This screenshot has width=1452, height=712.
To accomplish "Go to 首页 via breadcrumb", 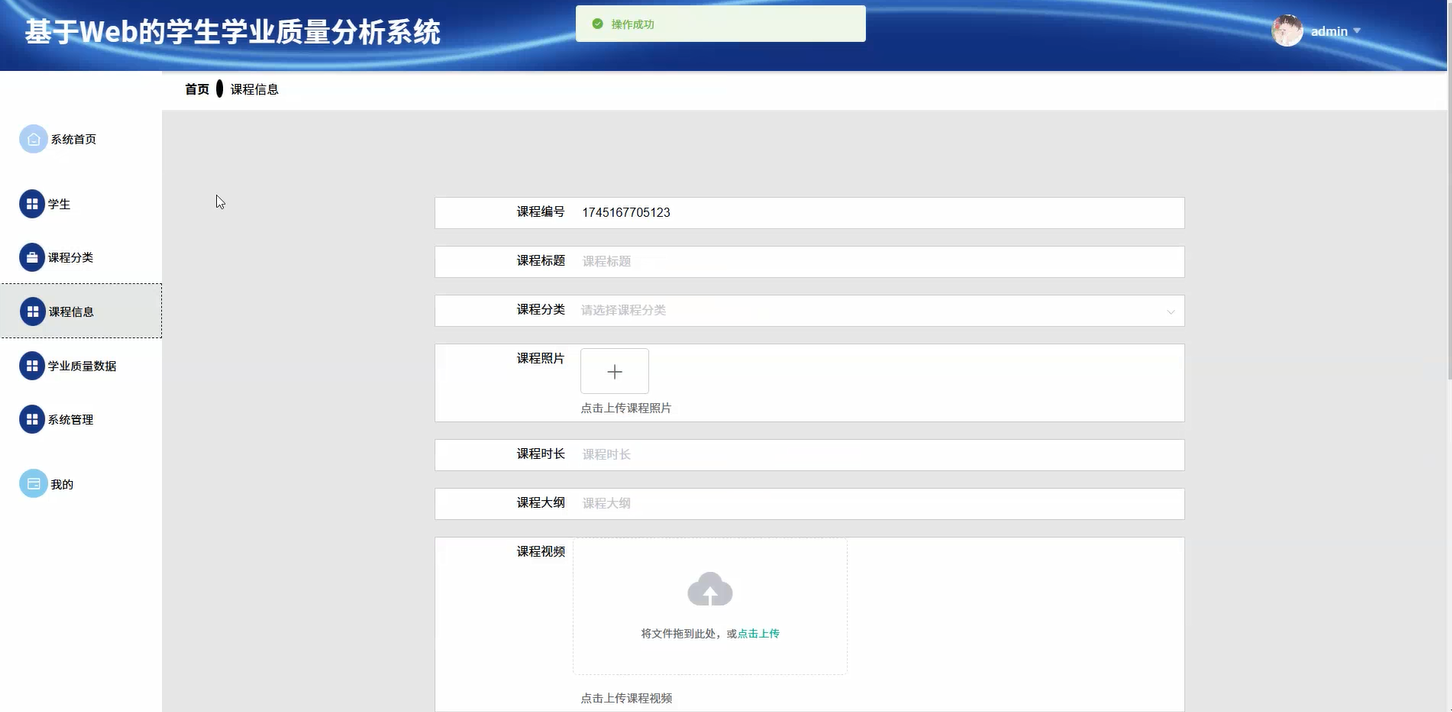I will tap(195, 89).
